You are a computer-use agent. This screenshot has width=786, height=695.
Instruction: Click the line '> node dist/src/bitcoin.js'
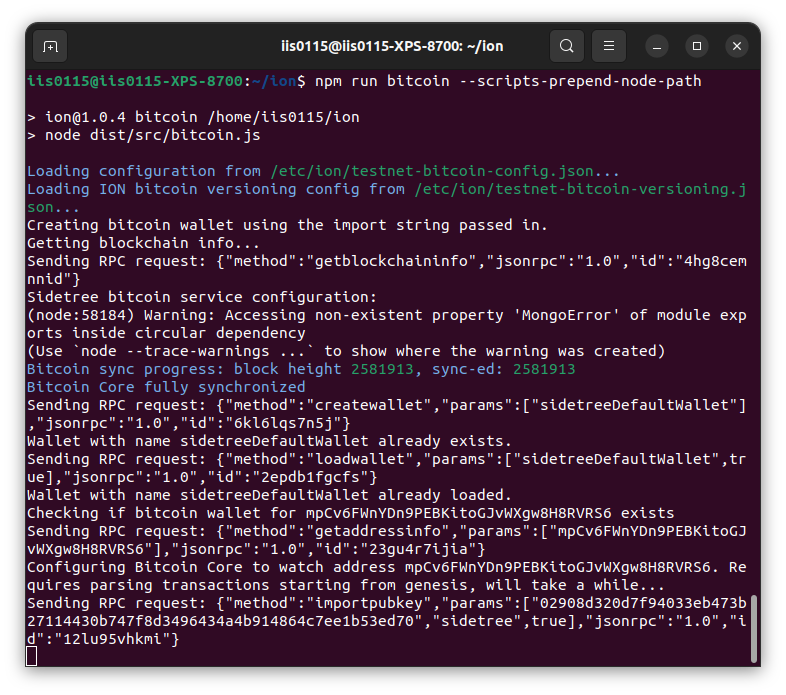pyautogui.click(x=144, y=135)
